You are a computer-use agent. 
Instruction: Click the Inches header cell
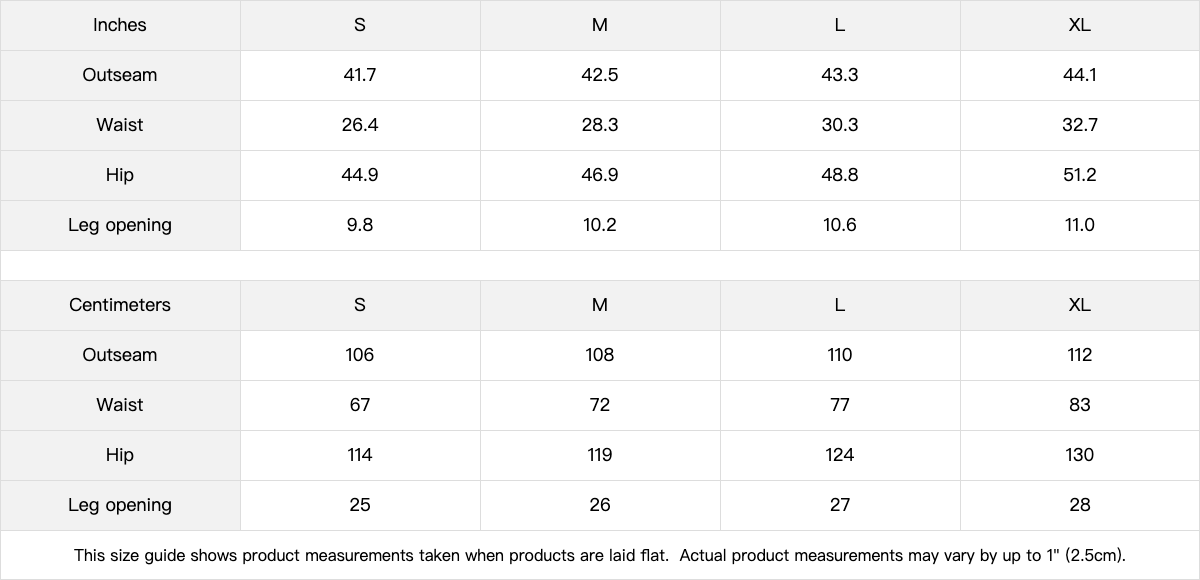120,25
